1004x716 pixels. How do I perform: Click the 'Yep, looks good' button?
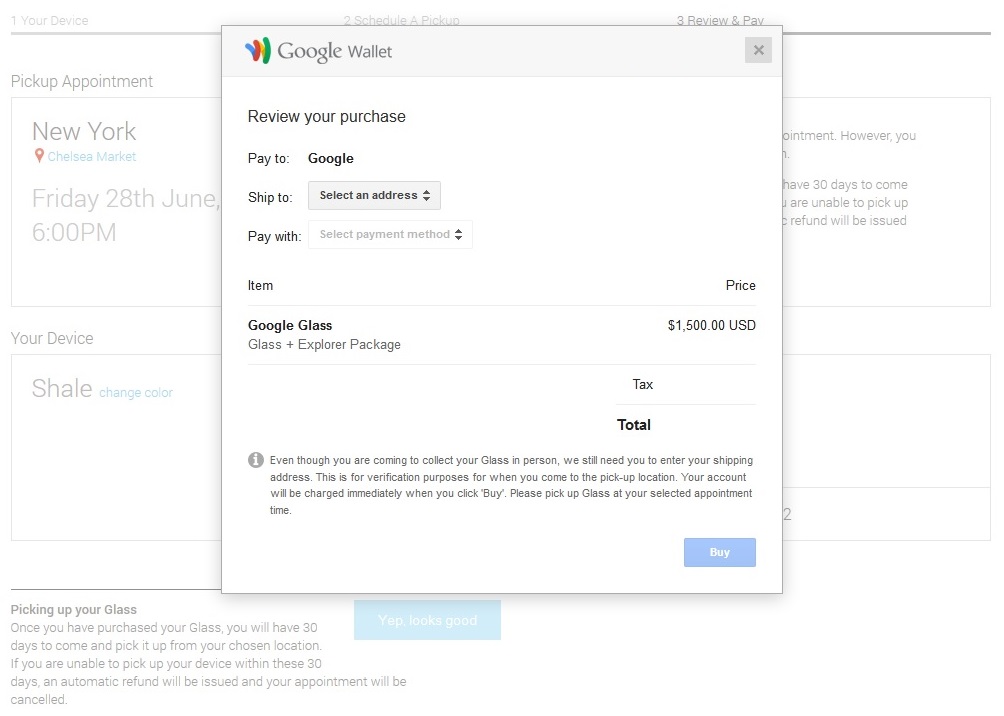(x=427, y=620)
